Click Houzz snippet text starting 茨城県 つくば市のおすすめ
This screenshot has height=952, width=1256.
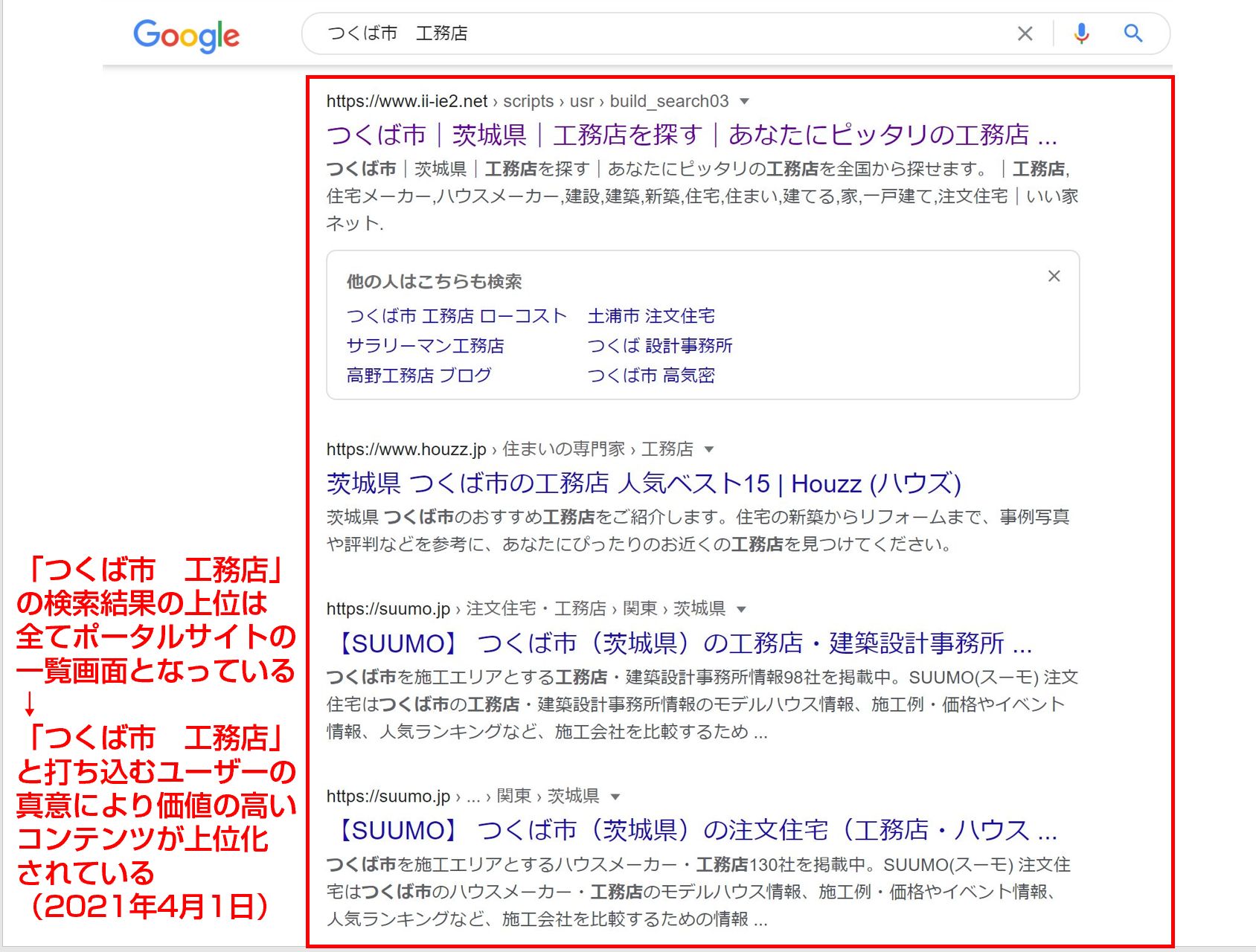698,530
